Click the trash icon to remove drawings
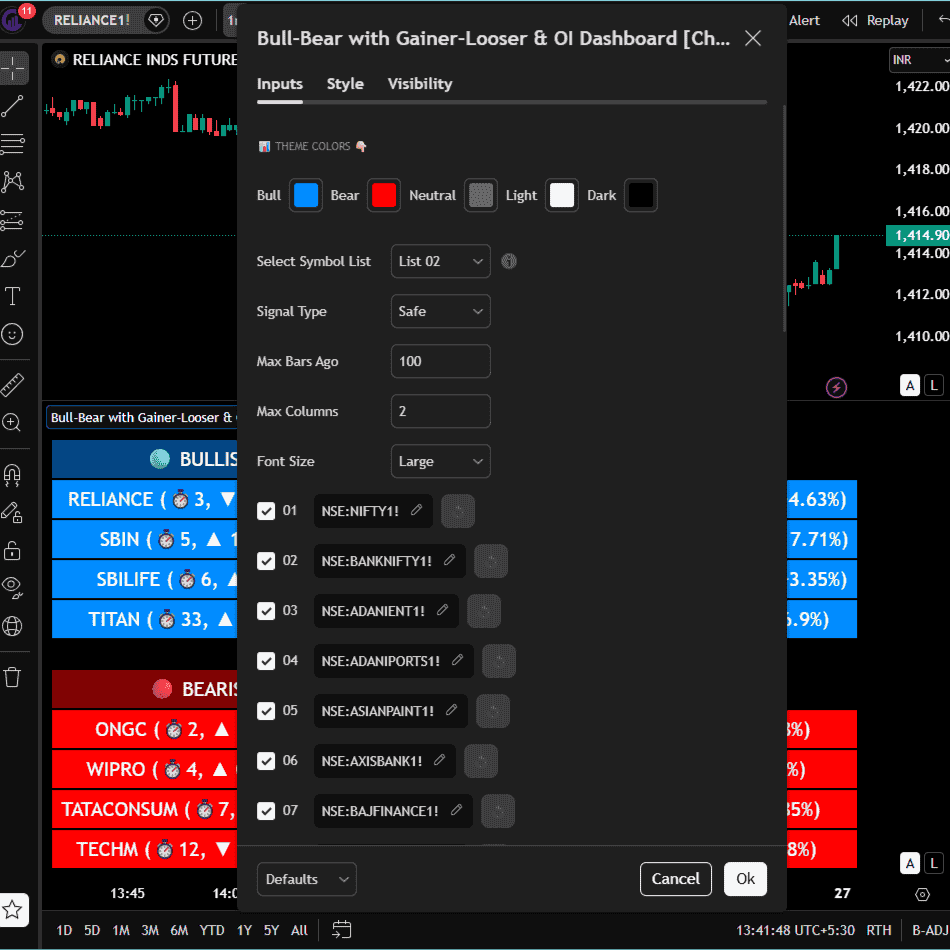Screen dimensions: 950x950 click(13, 677)
